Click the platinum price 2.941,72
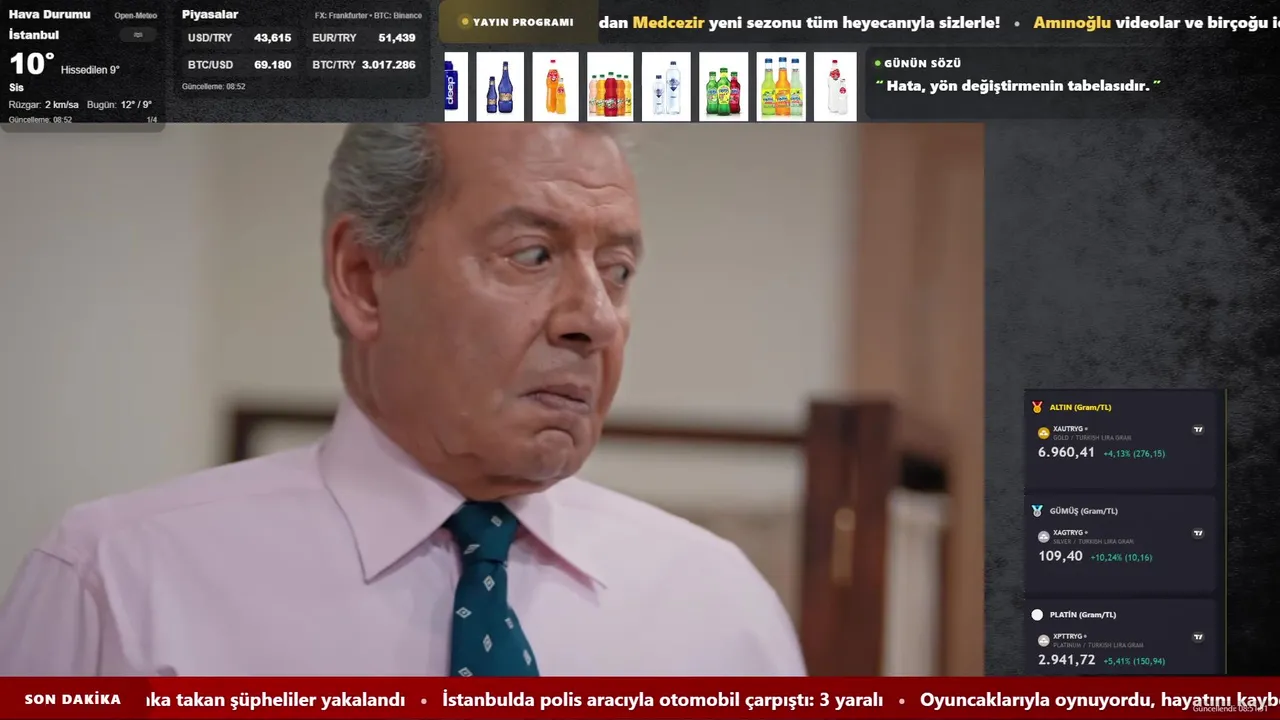The height and width of the screenshot is (720, 1280). coord(1067,660)
